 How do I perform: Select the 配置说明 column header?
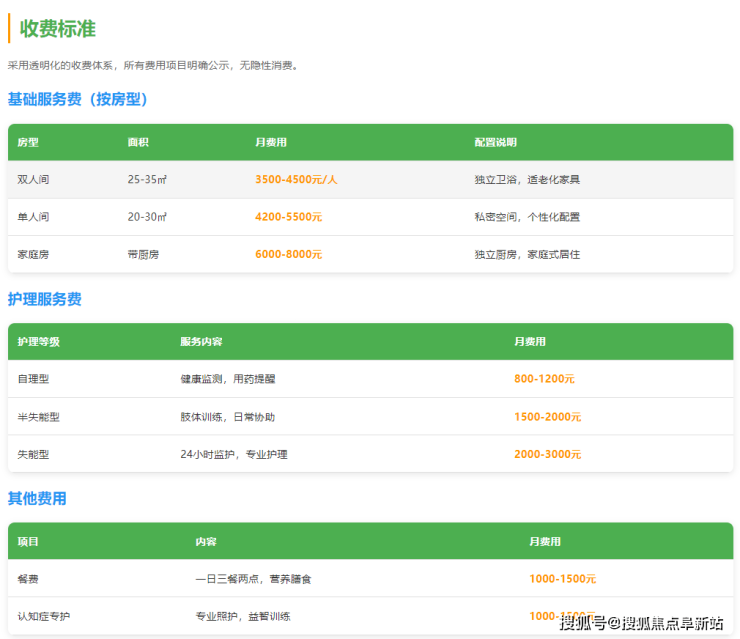coord(495,143)
